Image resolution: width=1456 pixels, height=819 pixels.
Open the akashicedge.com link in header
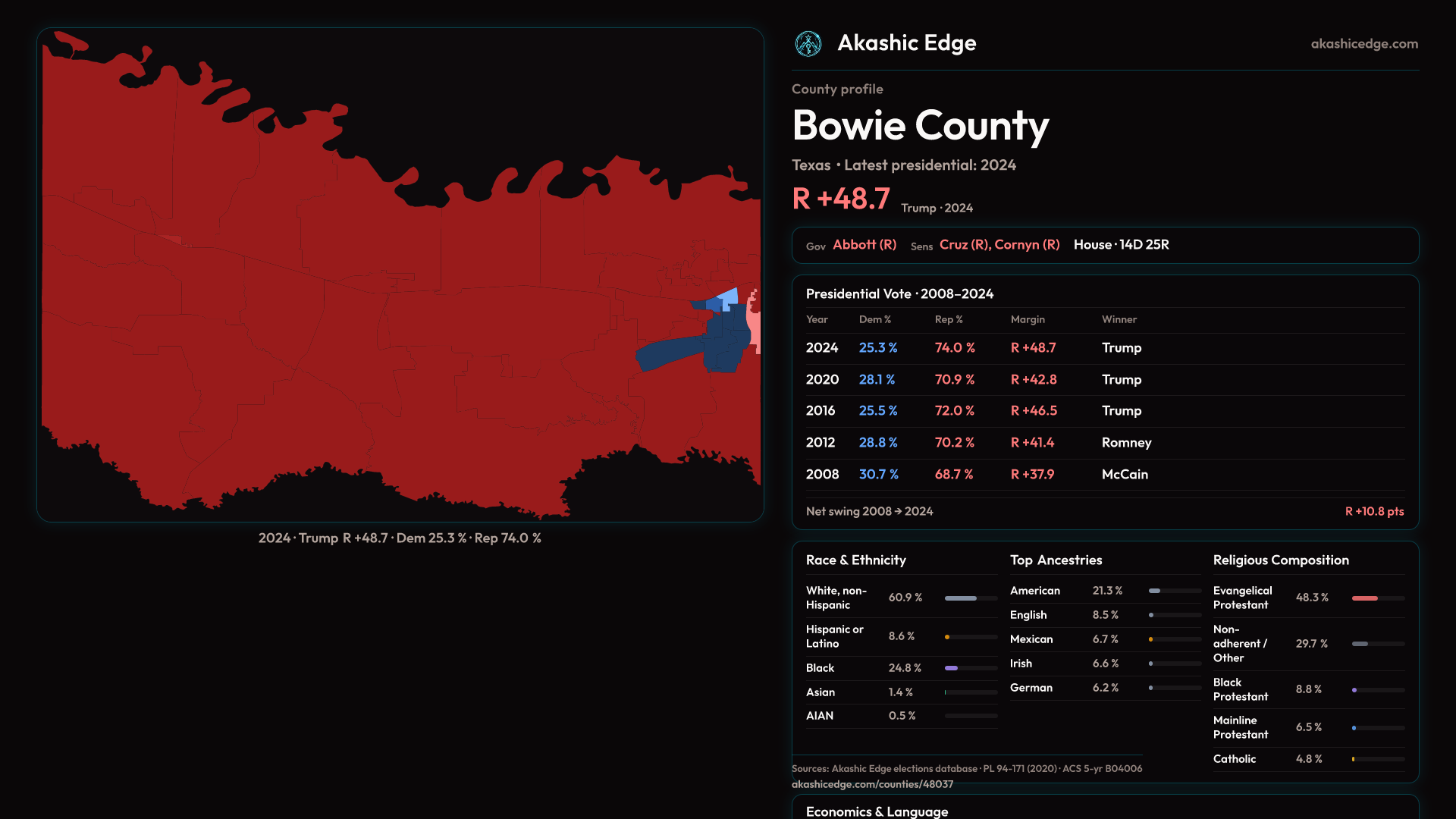1363,44
